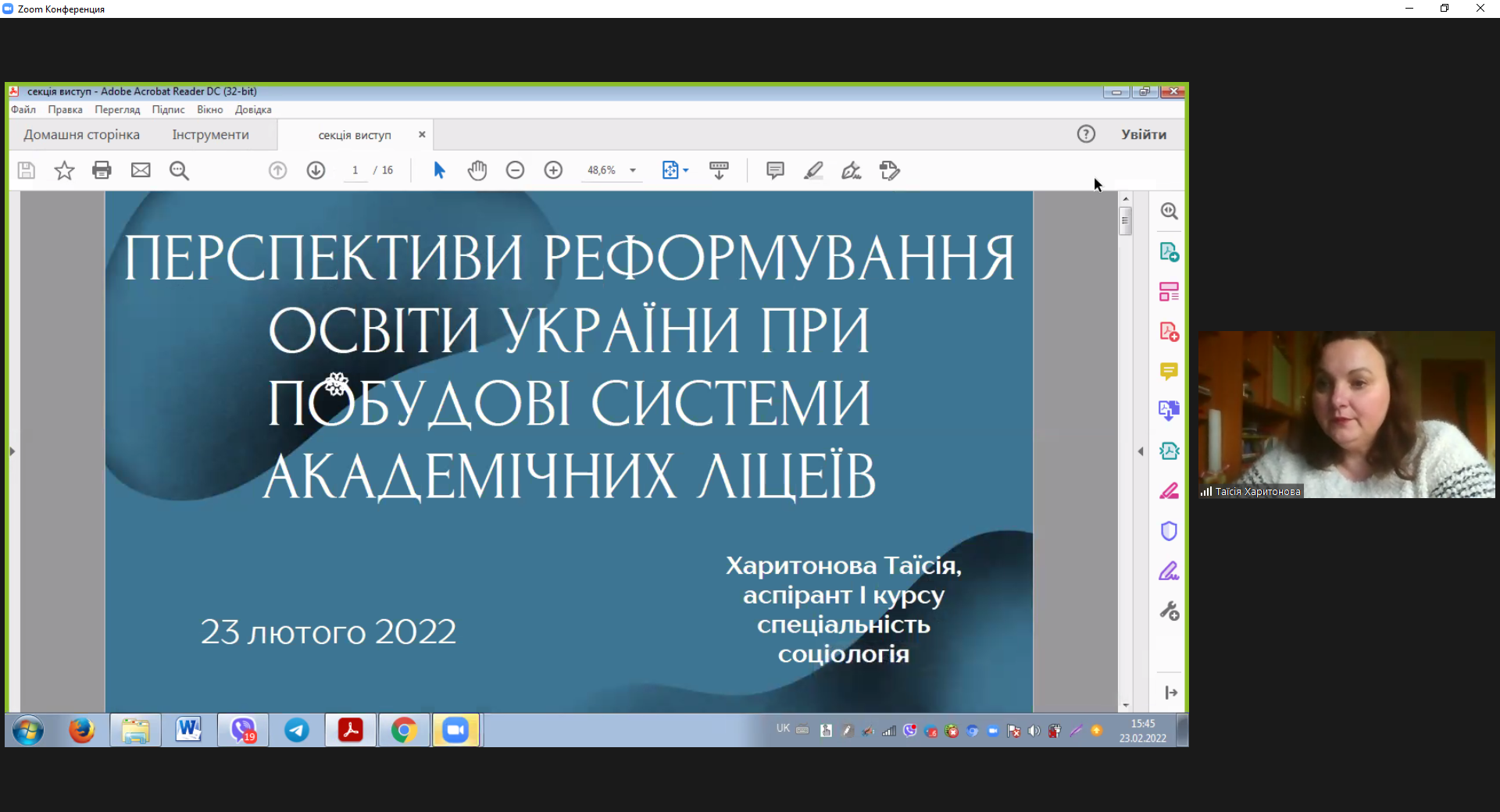
Task: Switch to Домашня сторінка tab
Action: (x=81, y=134)
